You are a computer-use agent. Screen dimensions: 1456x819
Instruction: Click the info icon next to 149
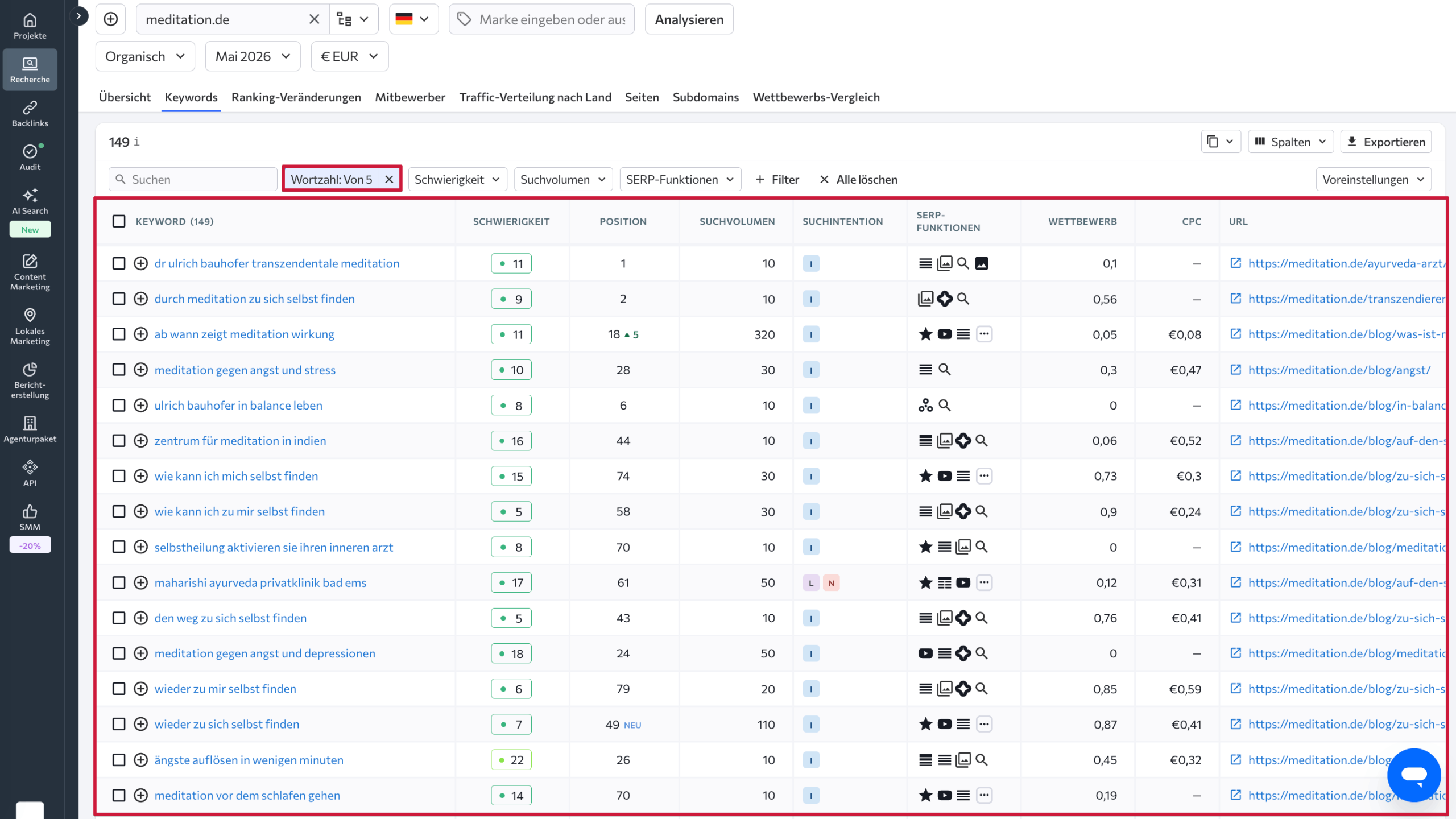(x=136, y=142)
